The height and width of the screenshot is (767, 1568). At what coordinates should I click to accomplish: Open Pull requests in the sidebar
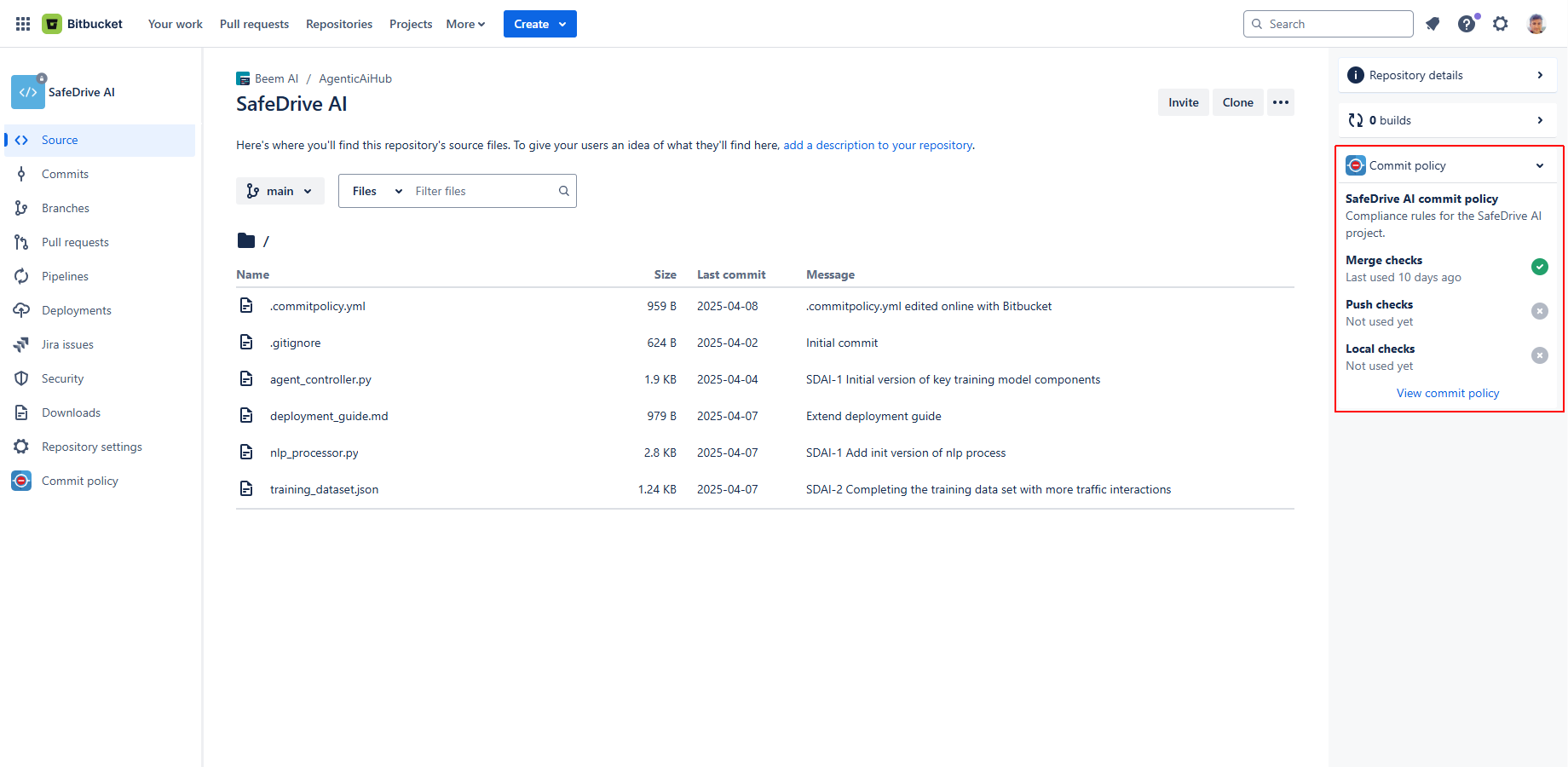click(100, 242)
